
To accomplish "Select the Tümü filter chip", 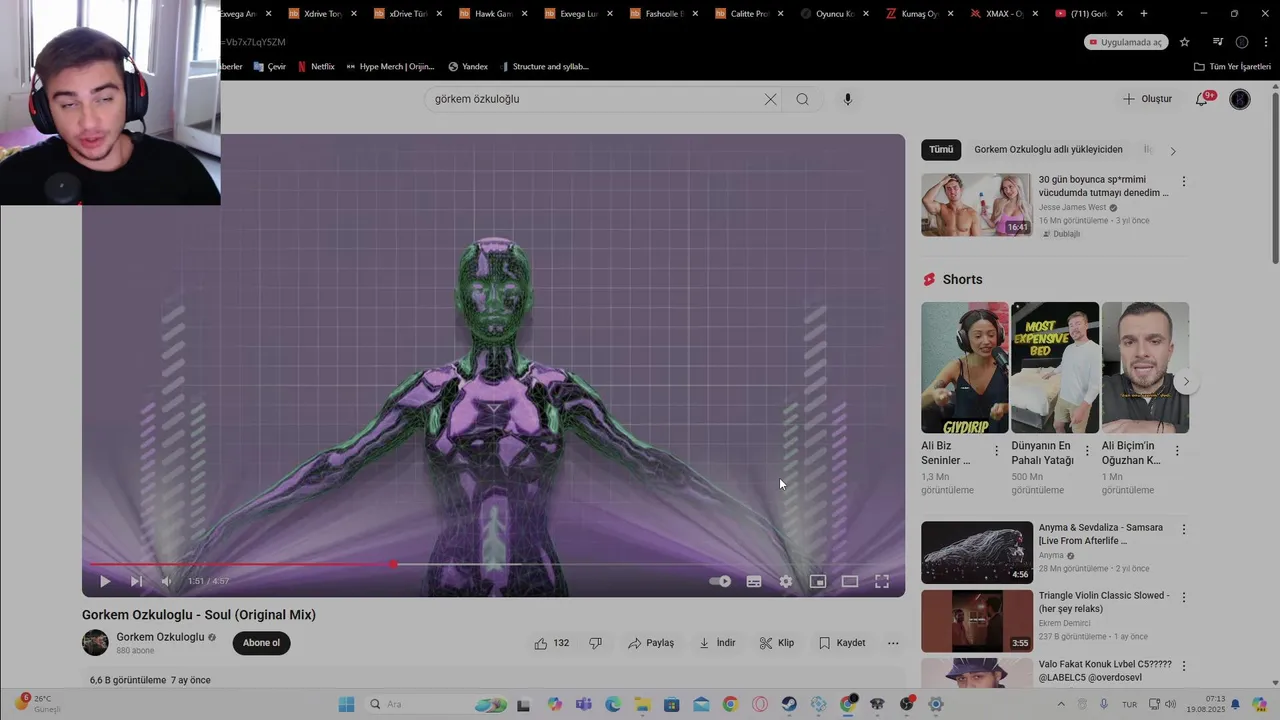I will 941,150.
